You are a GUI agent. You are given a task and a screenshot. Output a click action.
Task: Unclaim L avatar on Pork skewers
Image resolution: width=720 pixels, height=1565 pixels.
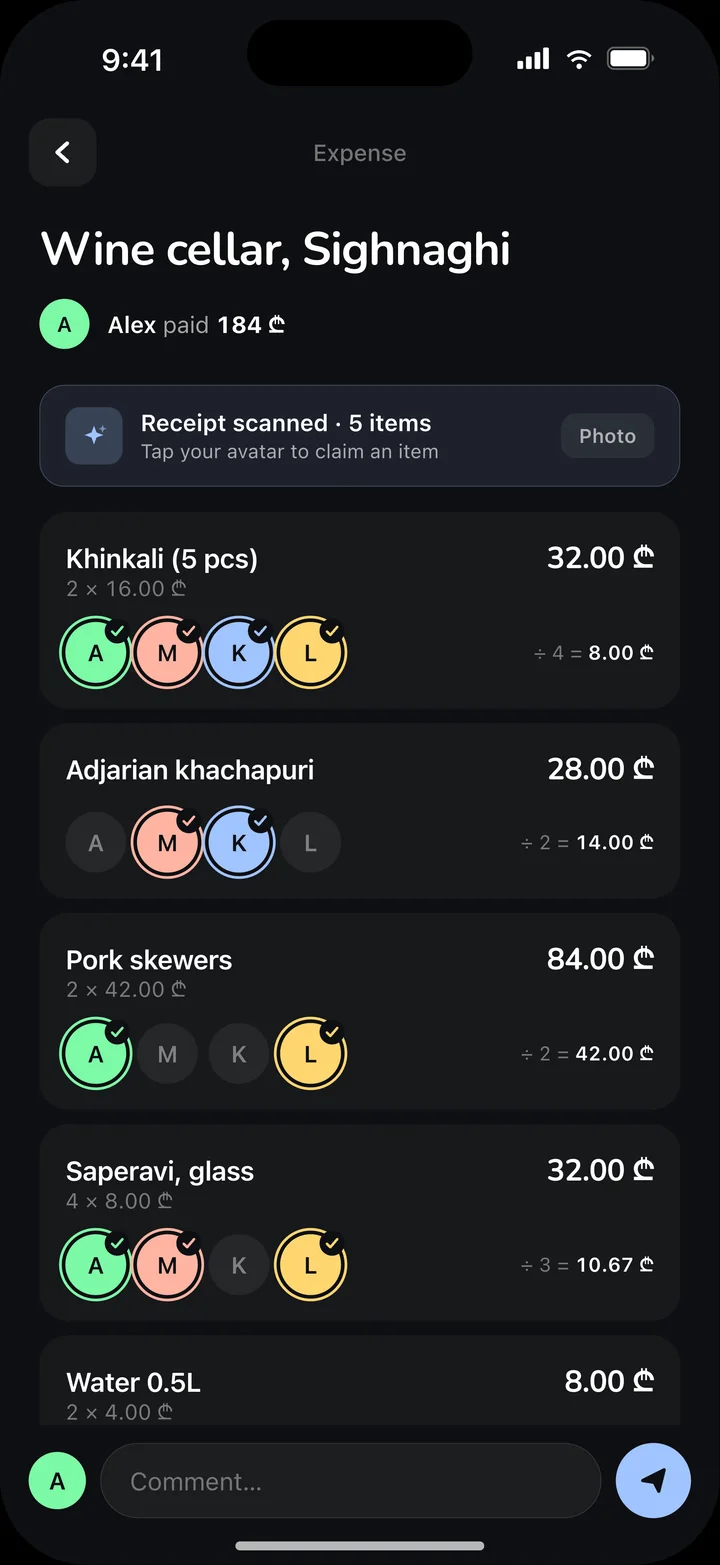[x=310, y=1054]
